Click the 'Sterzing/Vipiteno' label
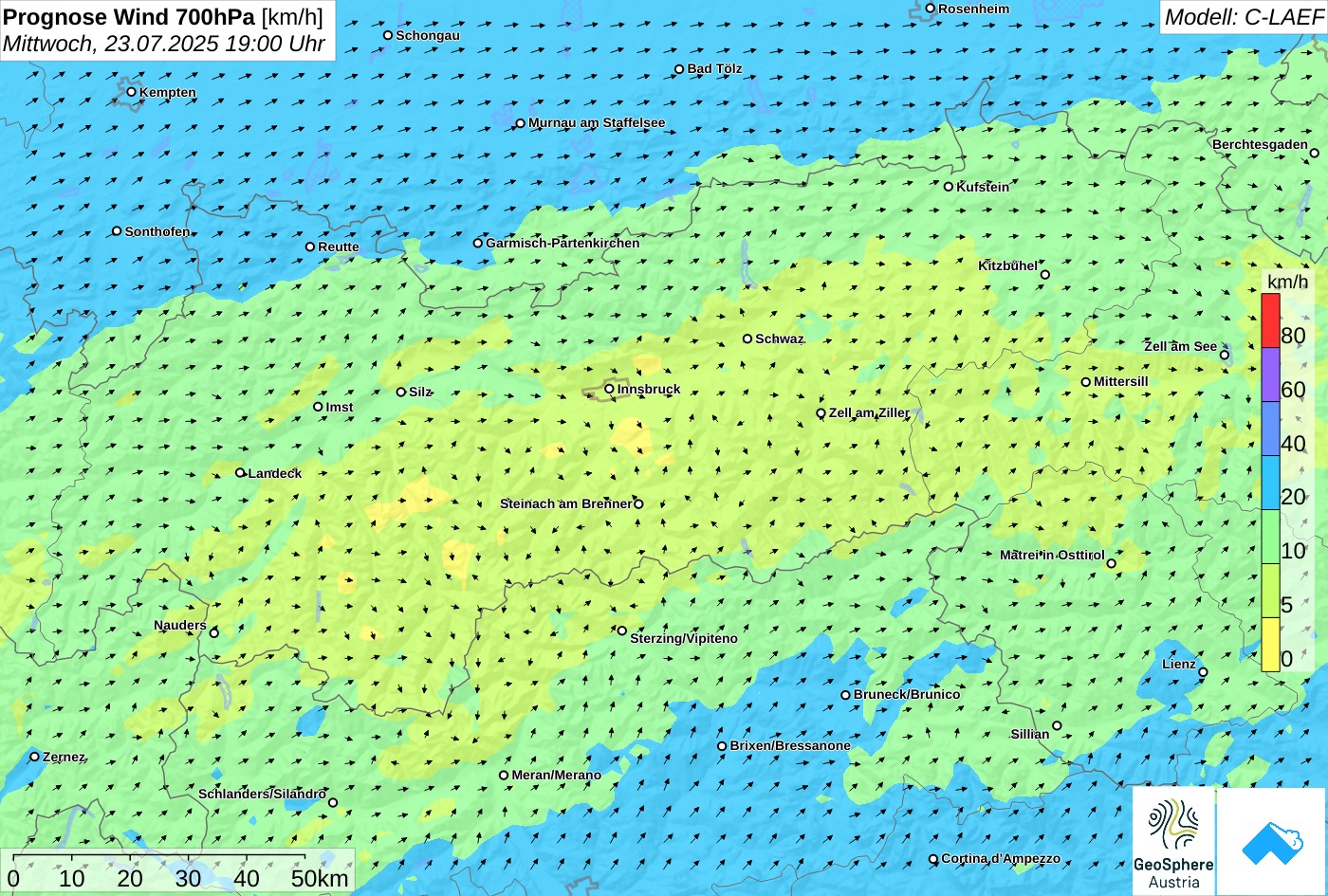 point(684,638)
